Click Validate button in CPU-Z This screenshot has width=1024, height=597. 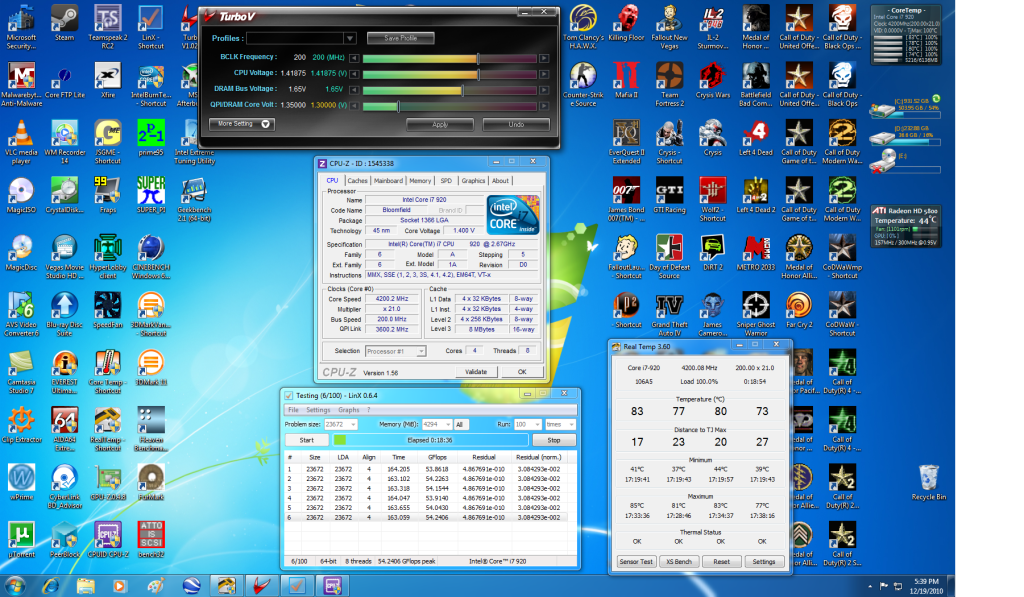pos(475,372)
